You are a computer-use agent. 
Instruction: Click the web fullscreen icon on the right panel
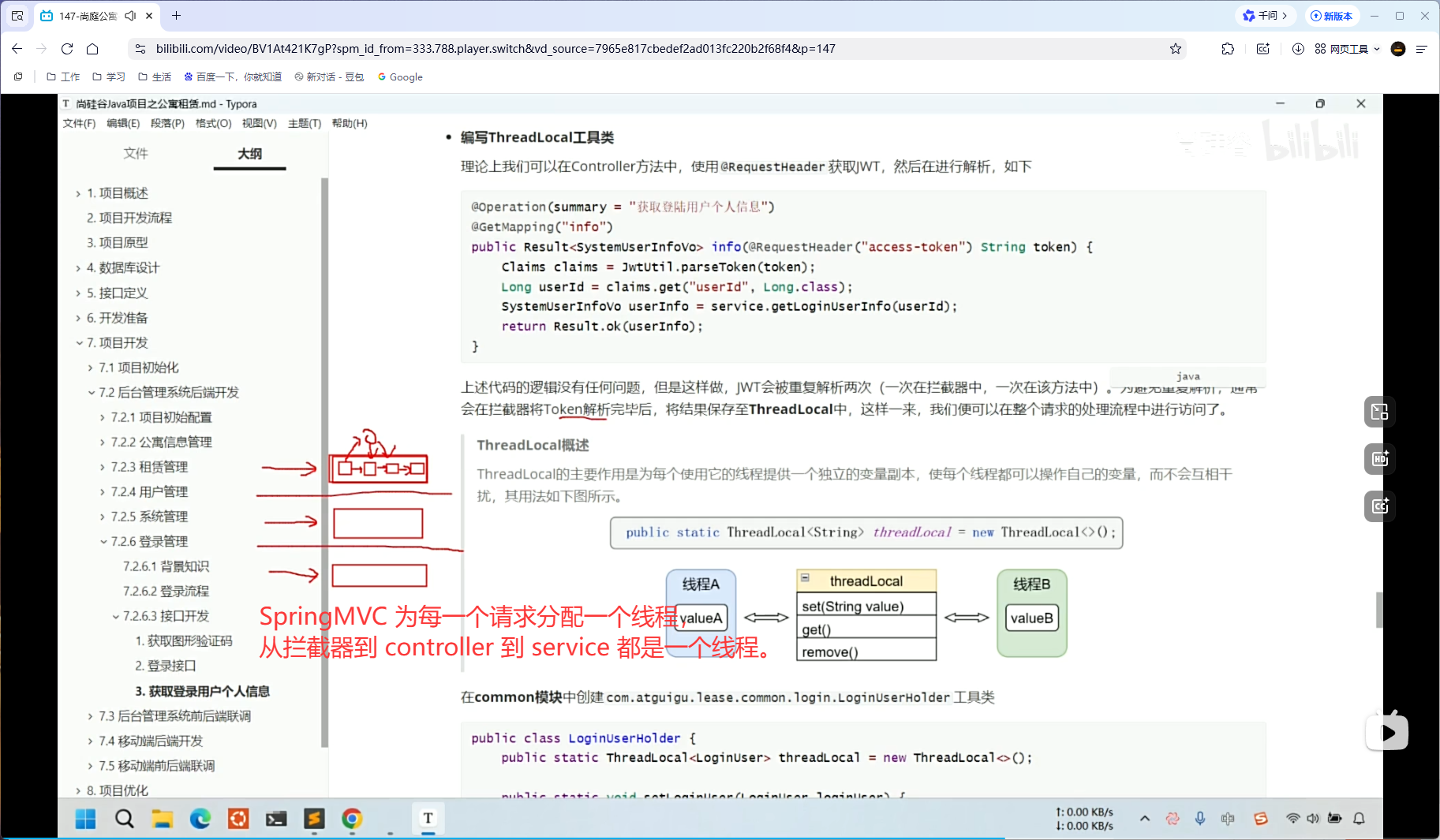[x=1379, y=412]
